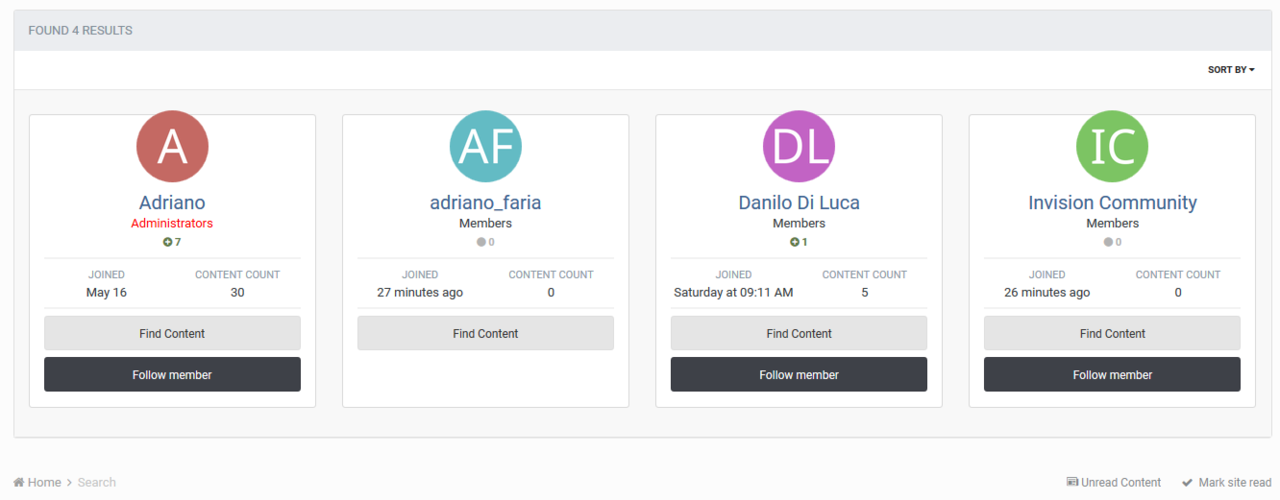Click Invision Community's grey reputation icon
Viewport: 1280px width, 500px height.
coord(1108,242)
